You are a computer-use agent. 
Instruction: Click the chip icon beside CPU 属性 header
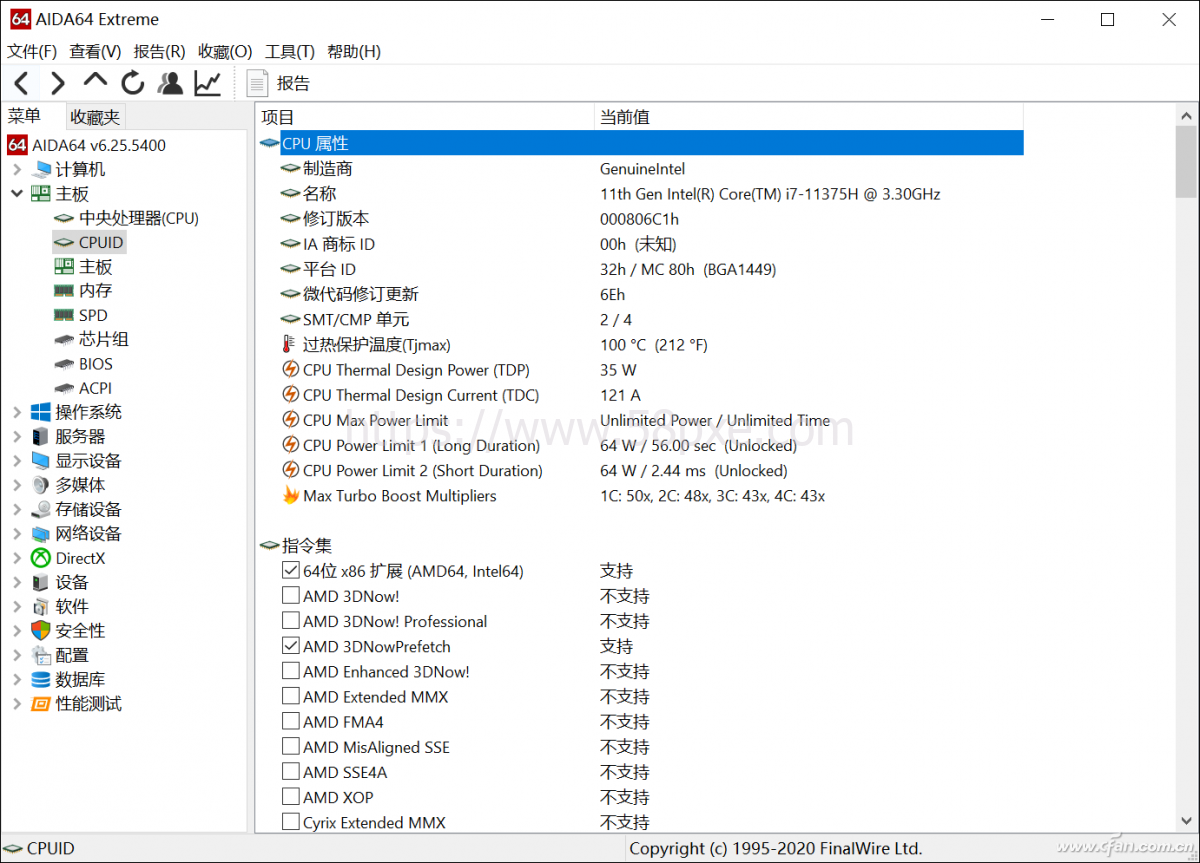click(x=269, y=144)
